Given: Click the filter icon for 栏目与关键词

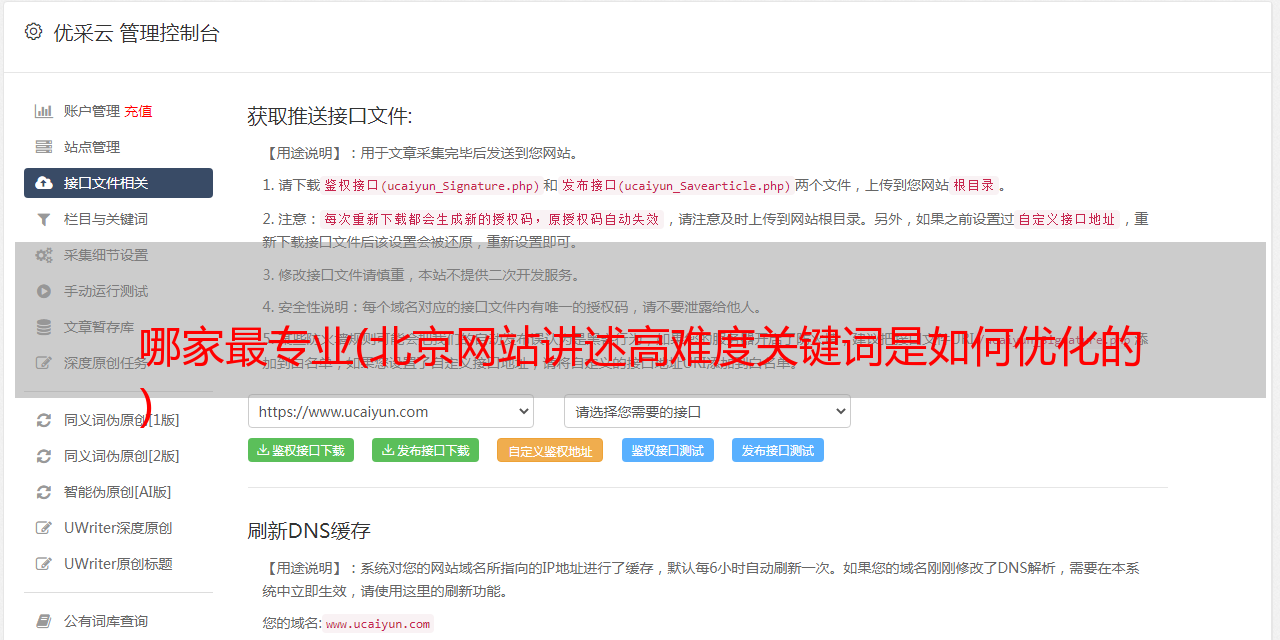Looking at the screenshot, I should tap(44, 219).
